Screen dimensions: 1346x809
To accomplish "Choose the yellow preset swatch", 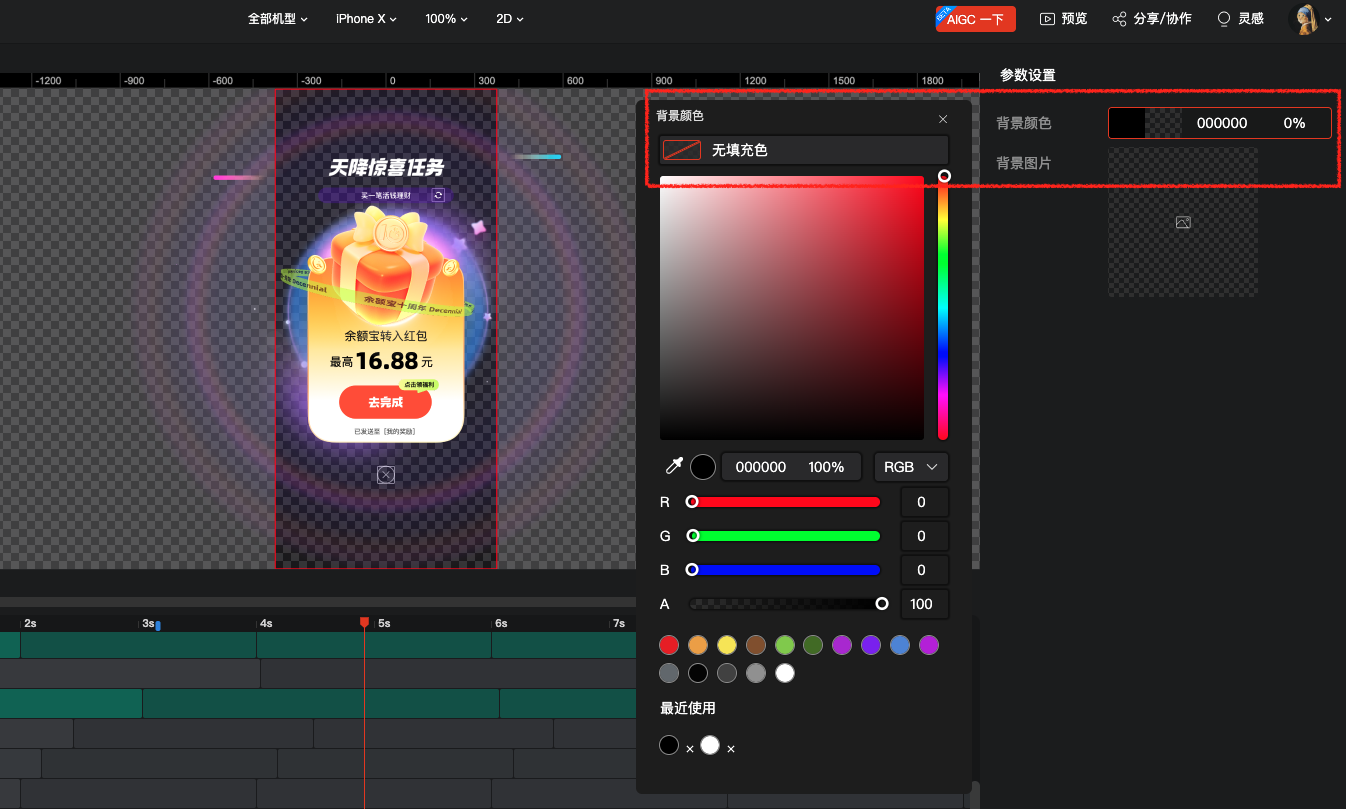I will tap(727, 645).
